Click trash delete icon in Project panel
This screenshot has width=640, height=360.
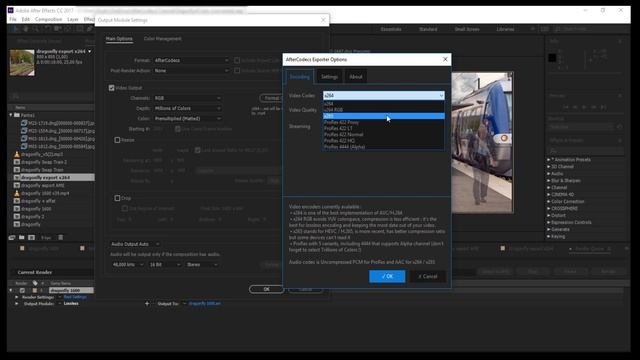(x=60, y=237)
